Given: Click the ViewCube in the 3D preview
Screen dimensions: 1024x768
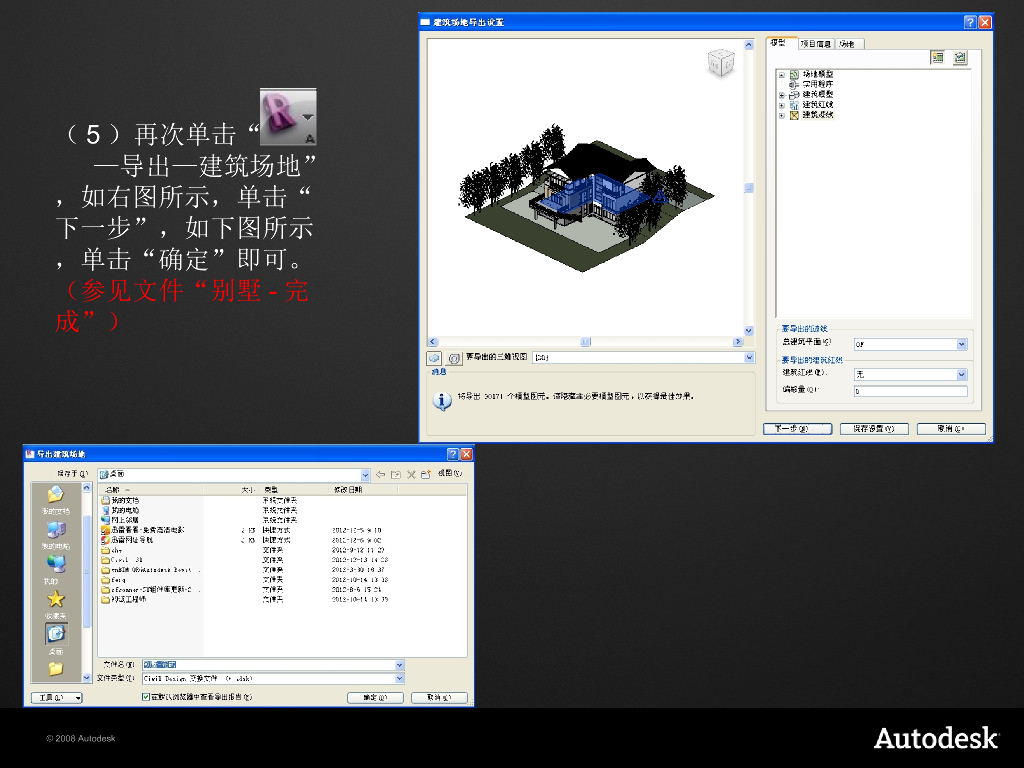Looking at the screenshot, I should (721, 63).
